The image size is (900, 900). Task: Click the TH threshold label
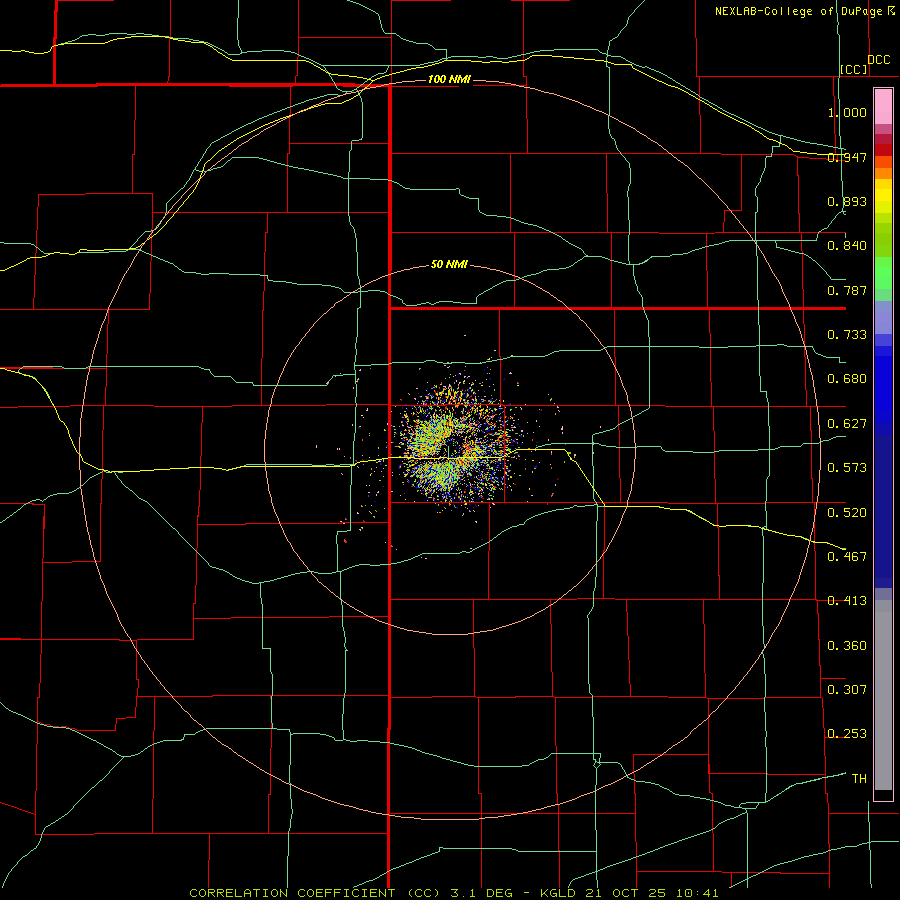pyautogui.click(x=859, y=779)
